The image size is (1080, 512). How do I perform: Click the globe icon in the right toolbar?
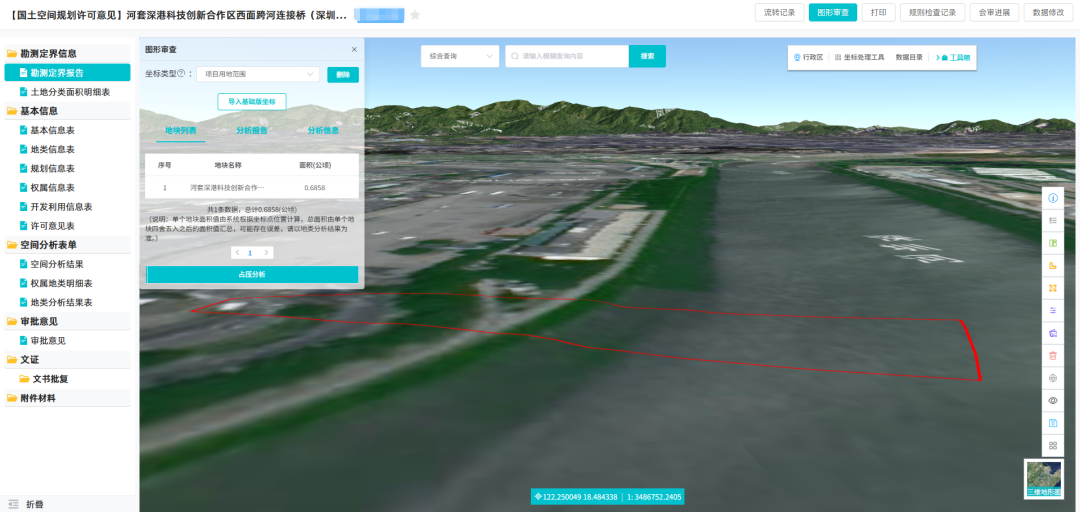1052,378
